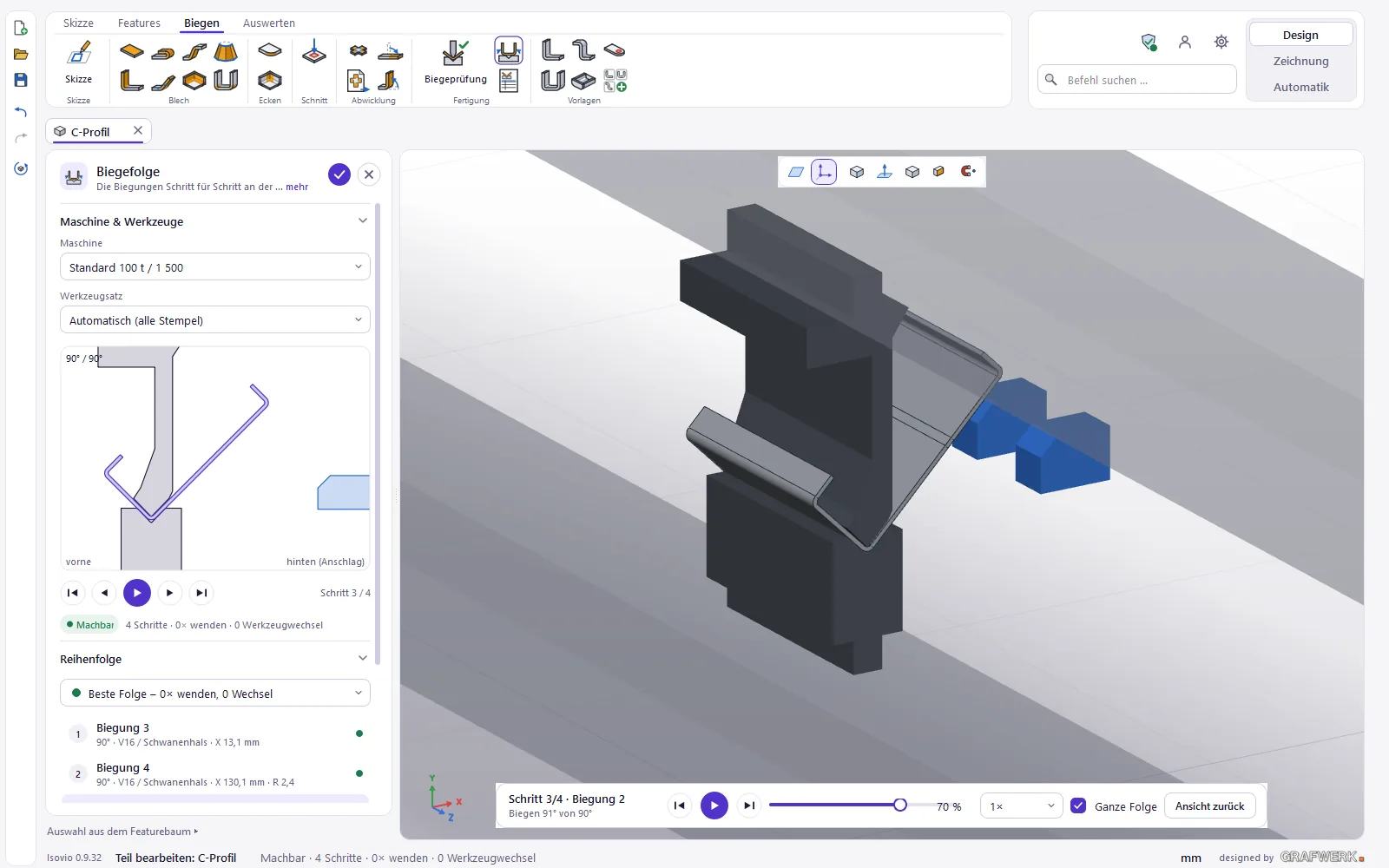
Task: Click the viewport playback progress slider handle
Action: 900,805
